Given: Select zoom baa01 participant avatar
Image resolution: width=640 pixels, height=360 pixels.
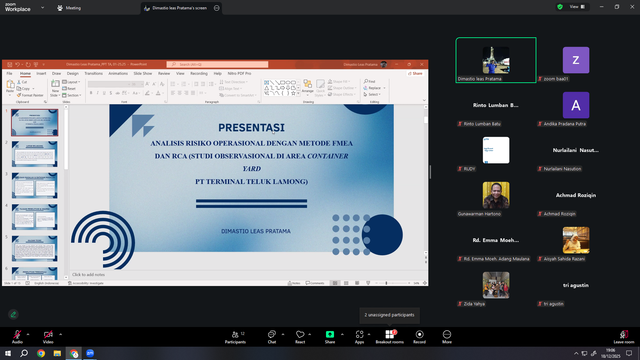Looking at the screenshot, I should click(x=576, y=60).
